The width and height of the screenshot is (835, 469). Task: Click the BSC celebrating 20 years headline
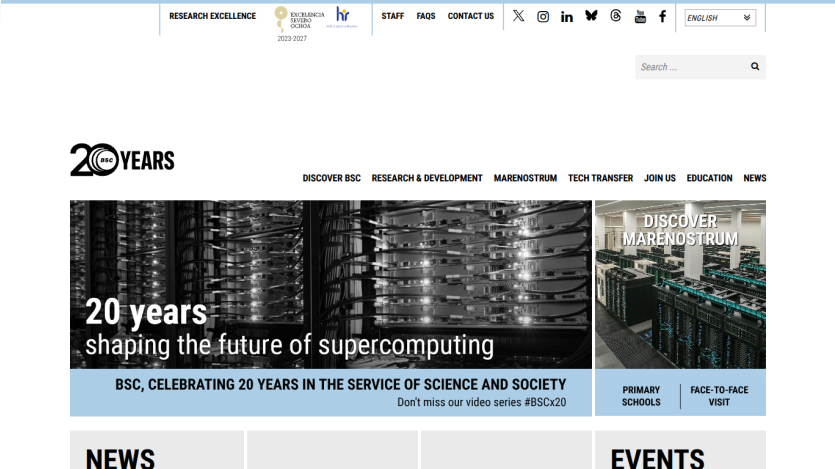point(341,384)
